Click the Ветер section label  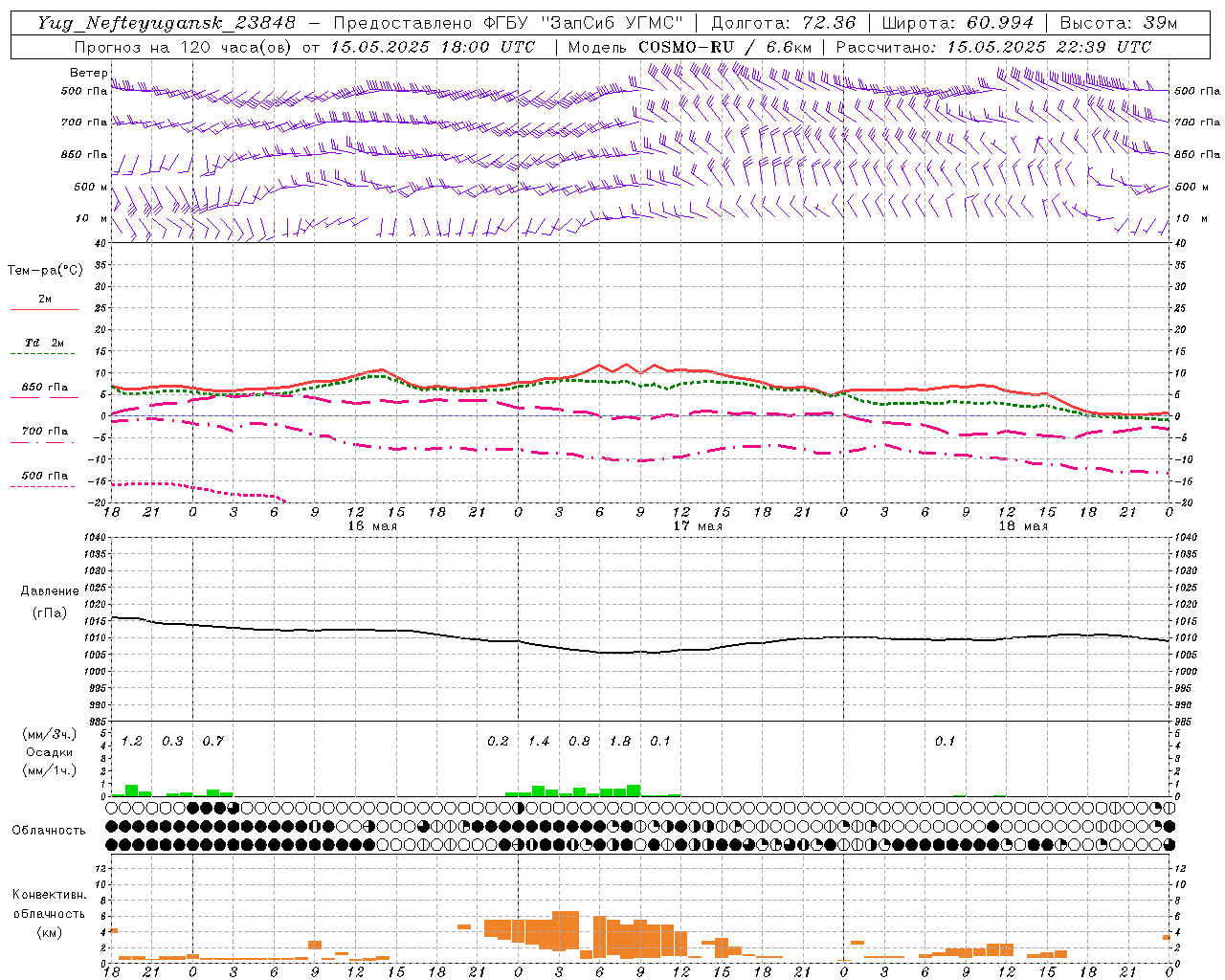[x=89, y=73]
